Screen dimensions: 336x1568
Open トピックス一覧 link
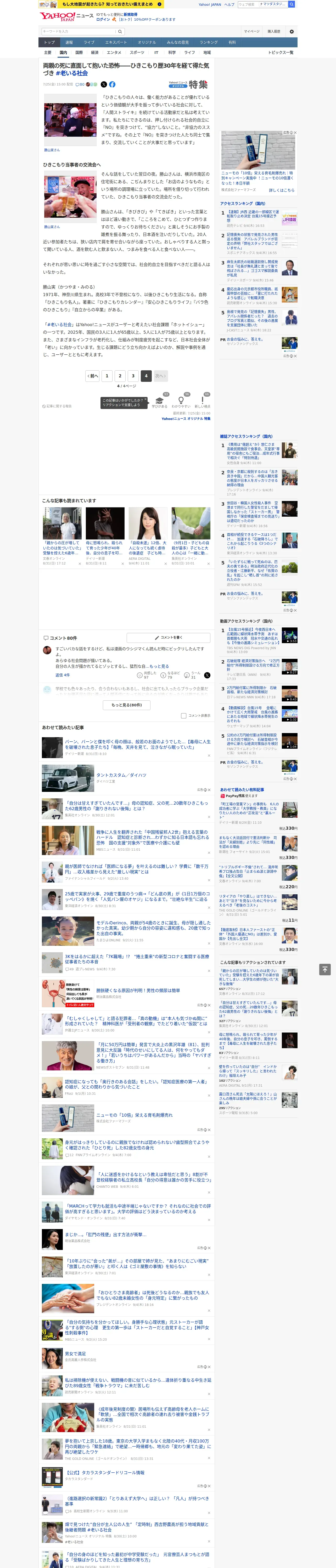pyautogui.click(x=281, y=52)
